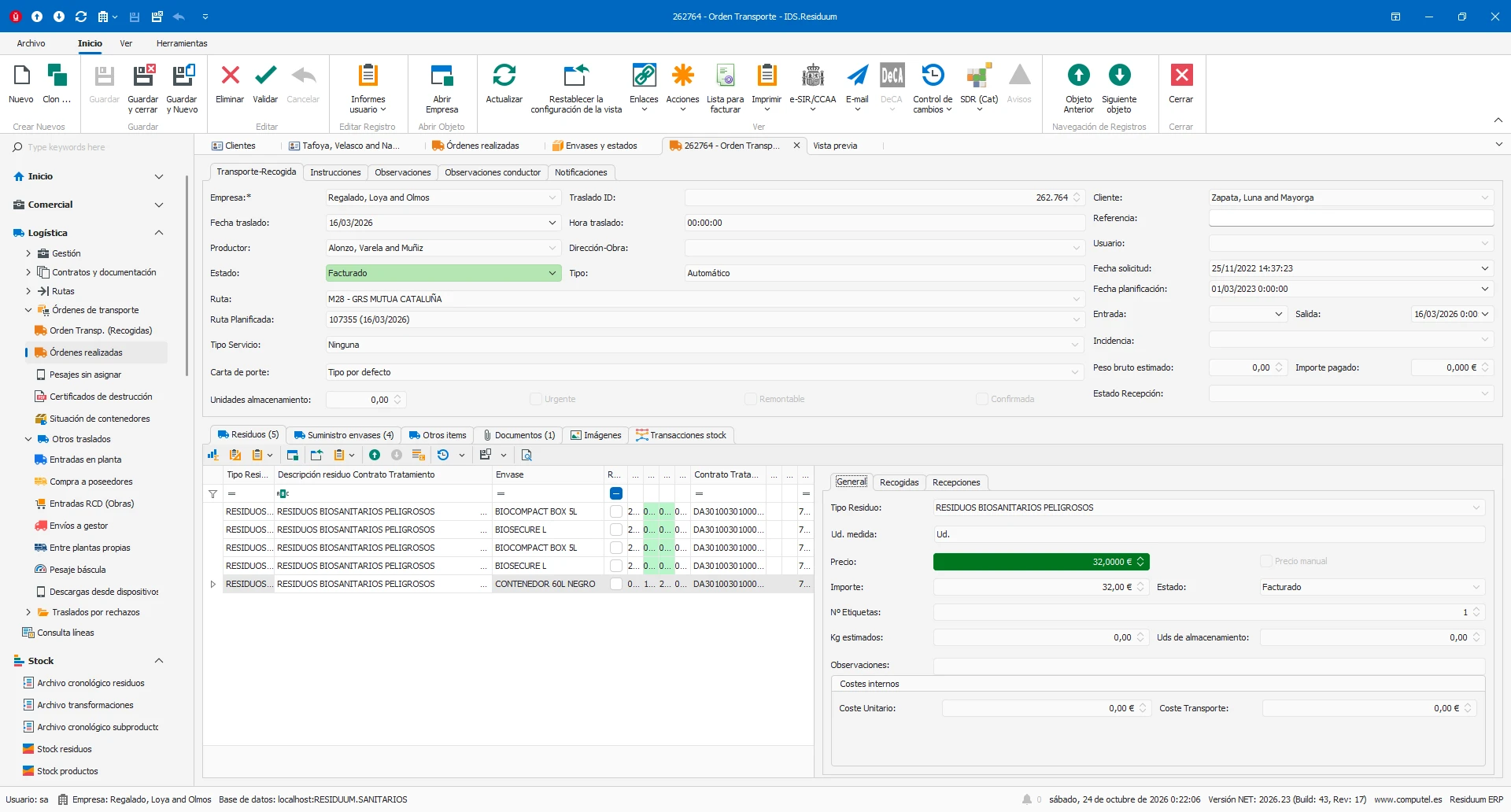1511x812 pixels.
Task: Open Informes usuario report icon
Action: coord(368,76)
